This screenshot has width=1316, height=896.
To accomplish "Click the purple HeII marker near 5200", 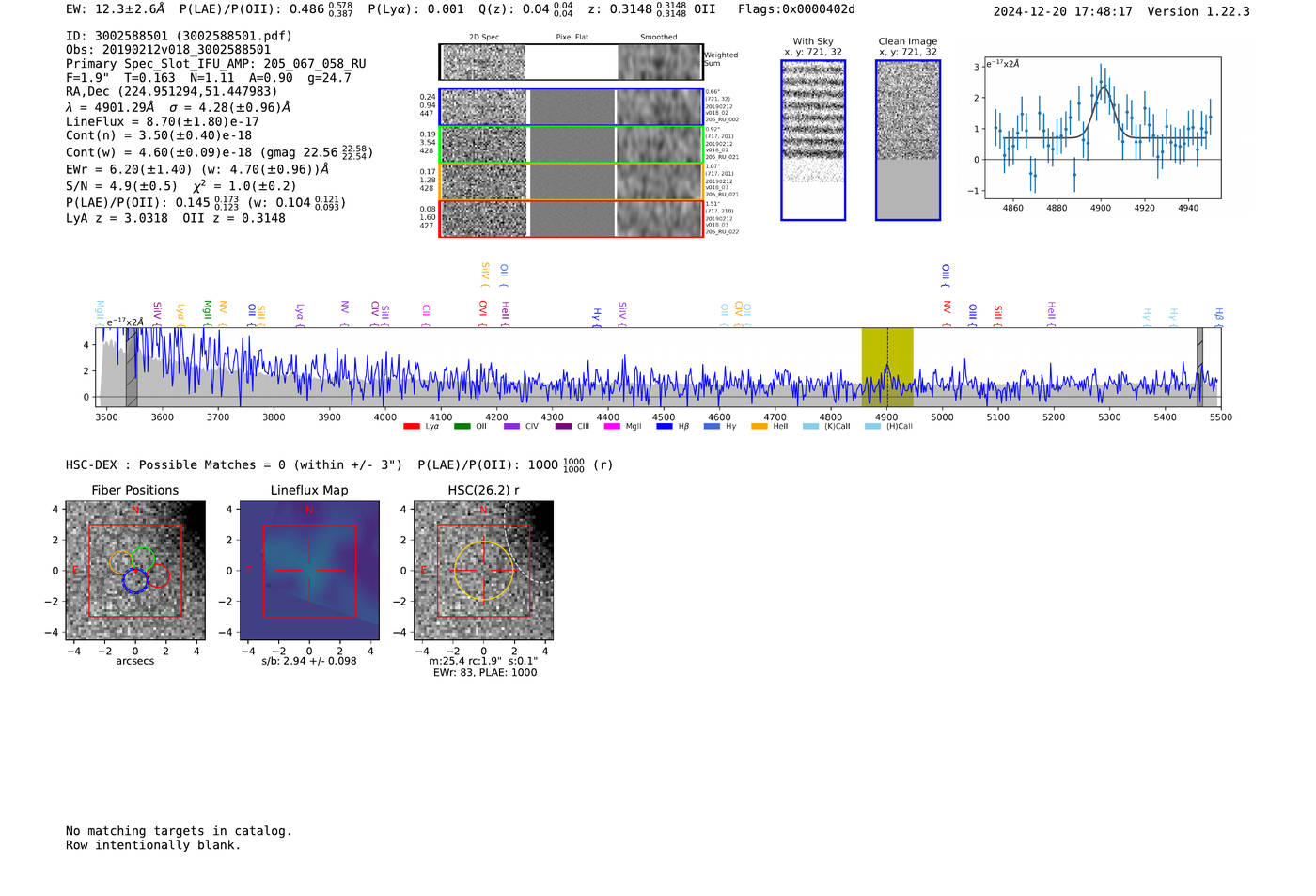I will (x=1052, y=314).
